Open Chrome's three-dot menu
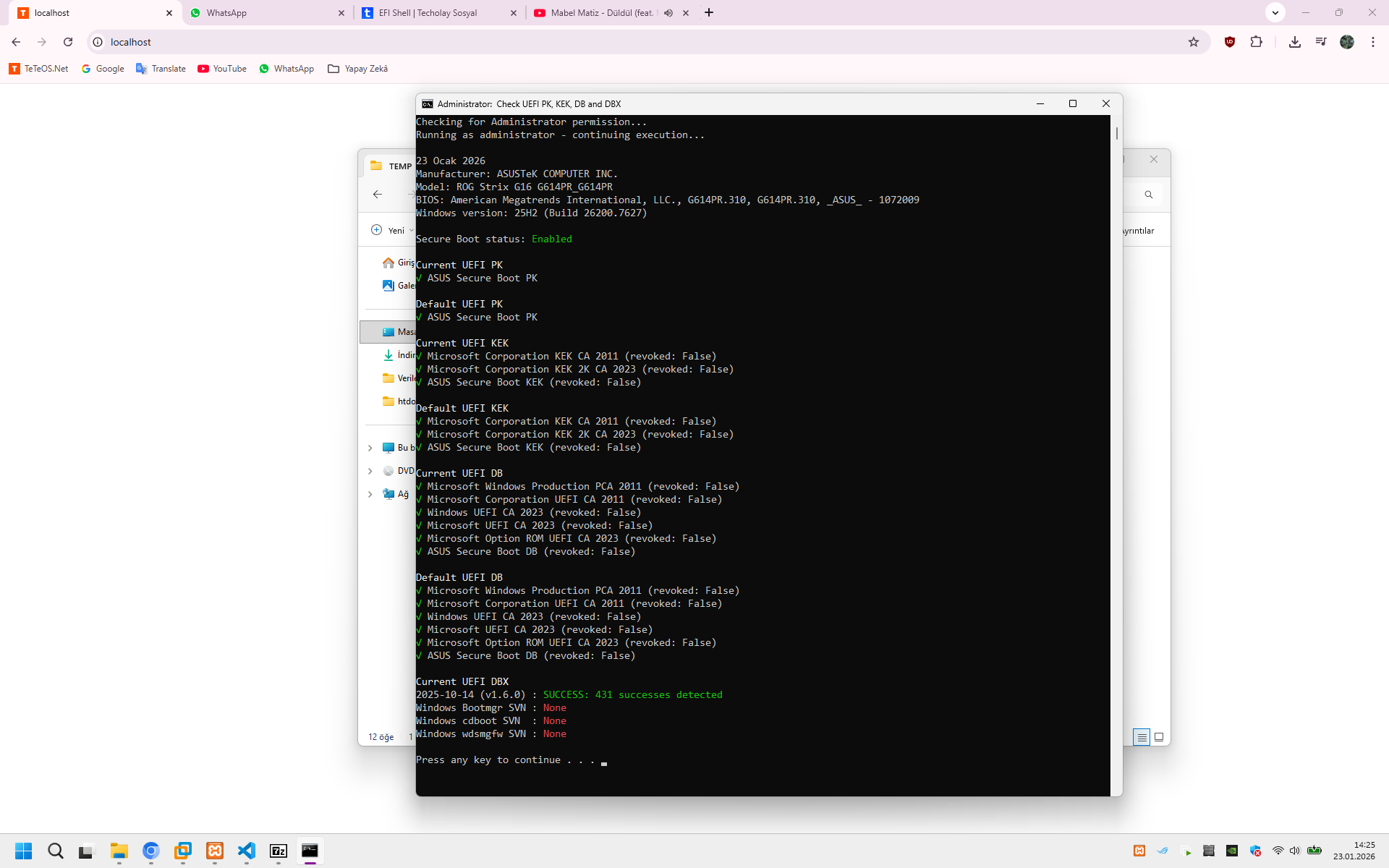 (x=1373, y=42)
